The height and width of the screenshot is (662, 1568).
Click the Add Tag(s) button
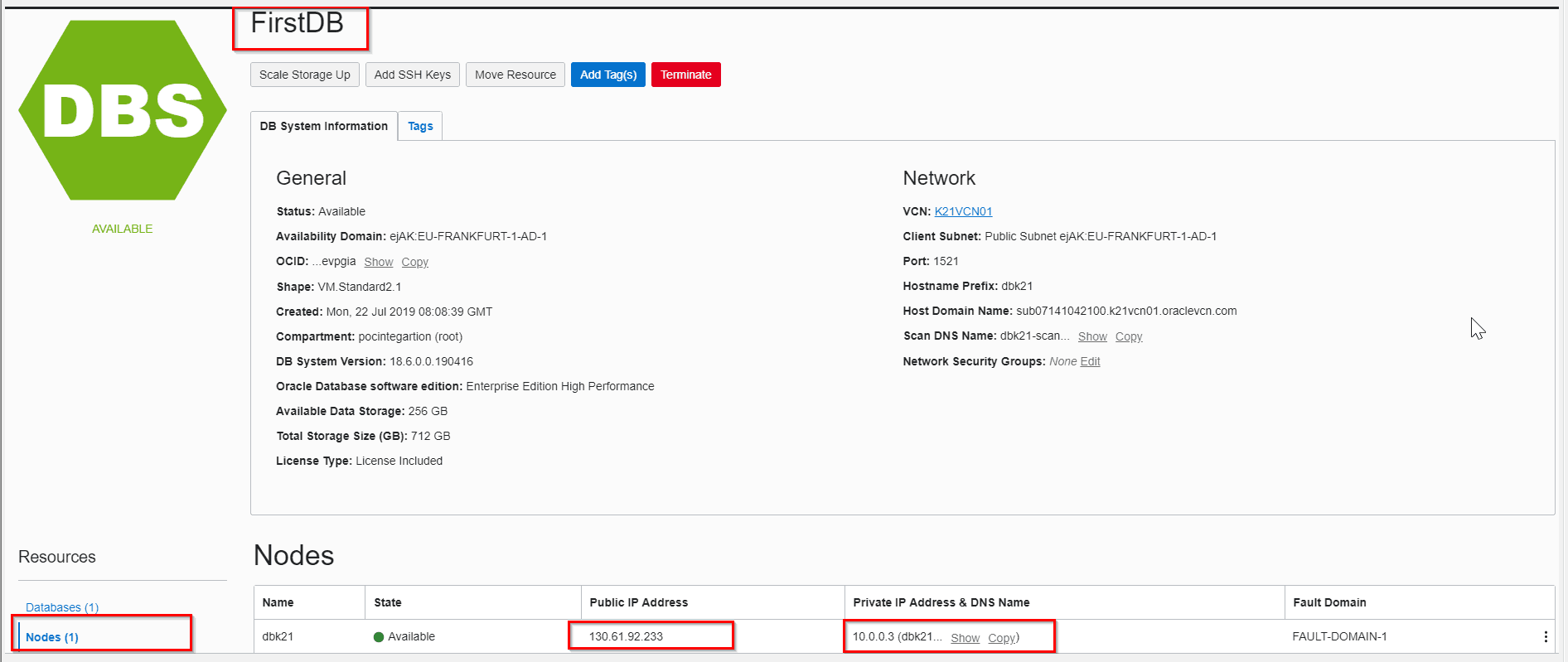click(x=608, y=75)
